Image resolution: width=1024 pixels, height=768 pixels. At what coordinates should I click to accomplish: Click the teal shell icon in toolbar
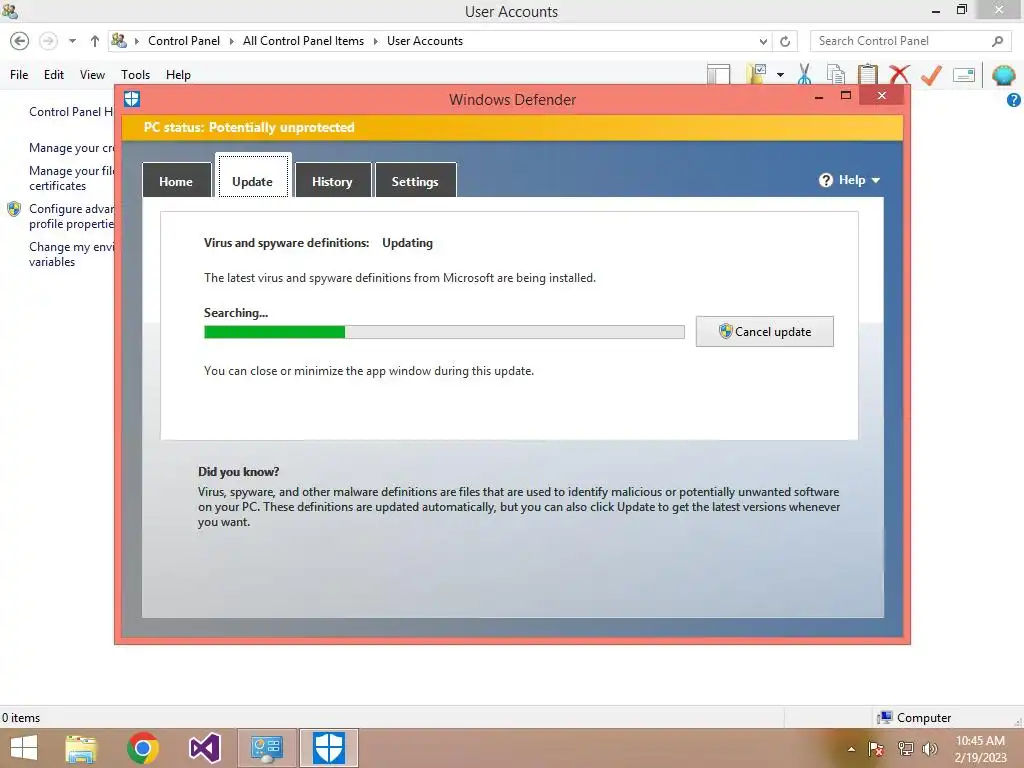(1003, 75)
